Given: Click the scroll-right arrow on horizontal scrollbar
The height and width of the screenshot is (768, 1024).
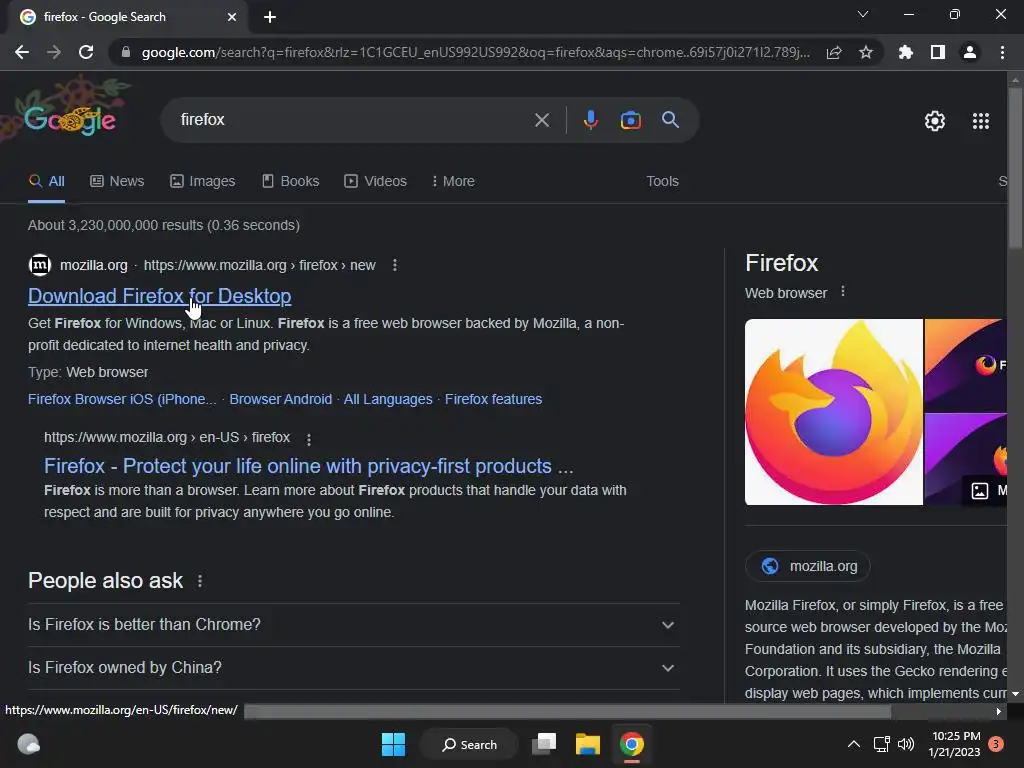Looking at the screenshot, I should click(x=999, y=711).
